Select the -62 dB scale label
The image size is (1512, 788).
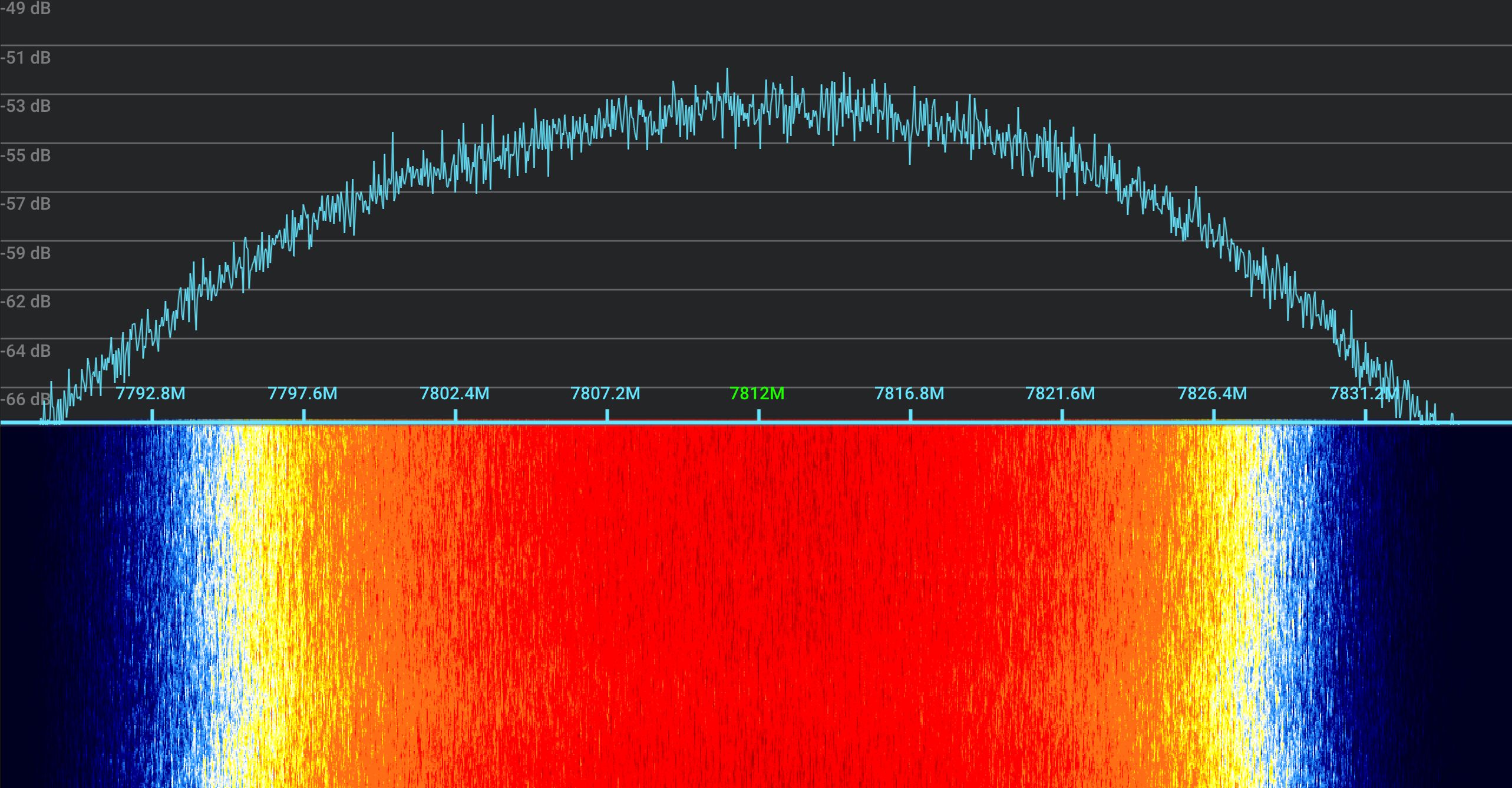pos(25,302)
